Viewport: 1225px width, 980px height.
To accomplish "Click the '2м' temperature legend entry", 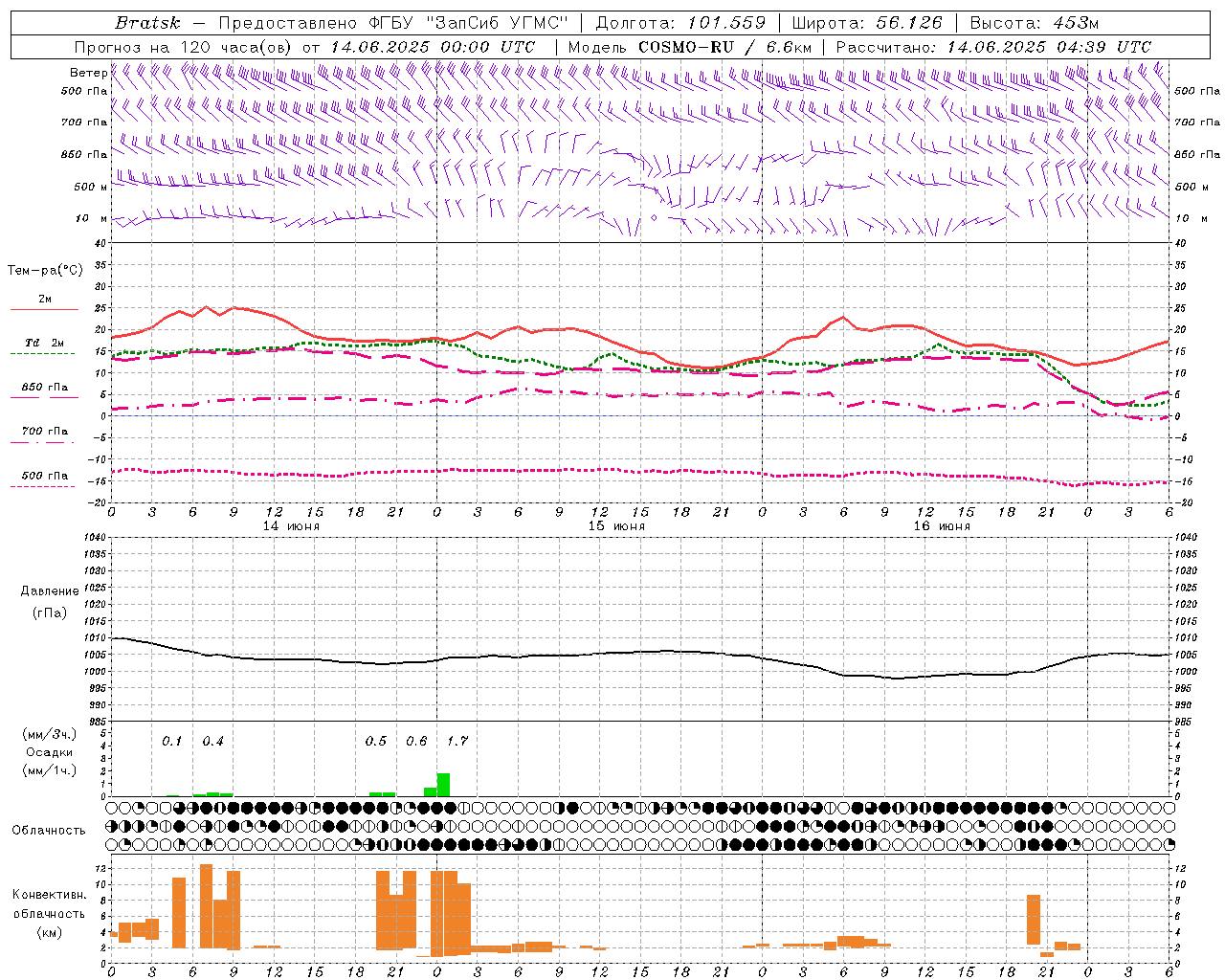I will [45, 300].
